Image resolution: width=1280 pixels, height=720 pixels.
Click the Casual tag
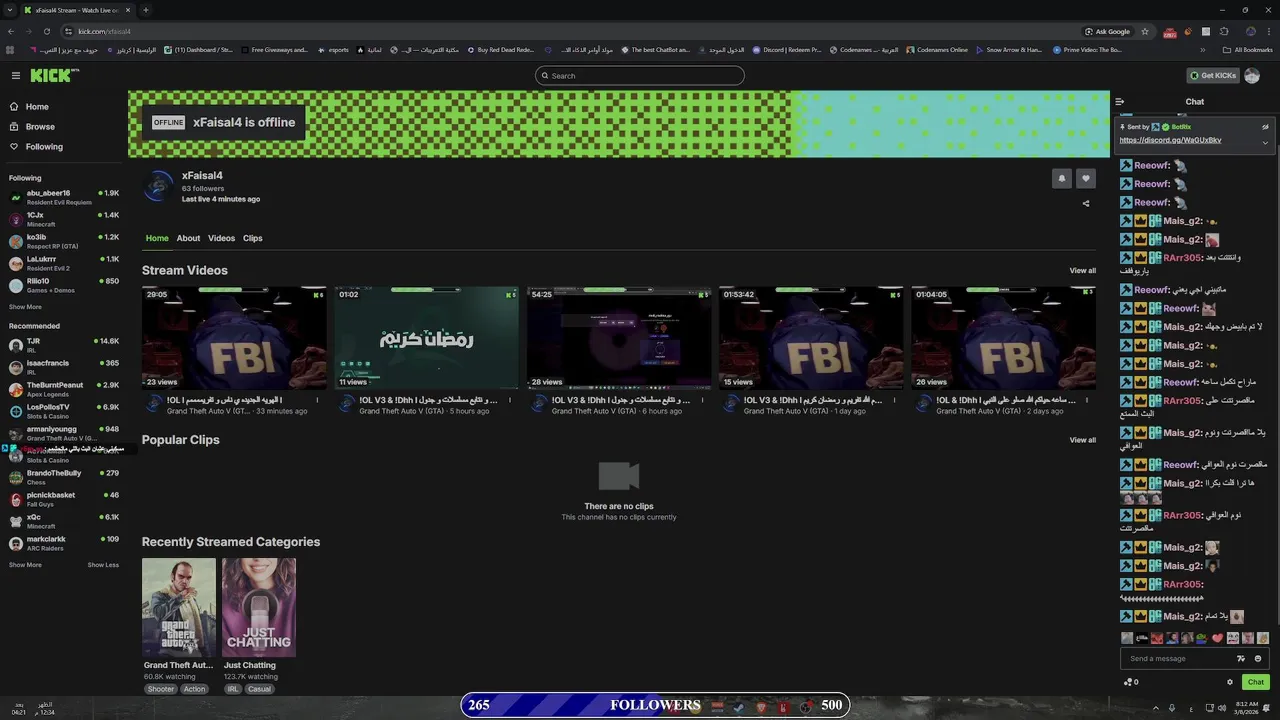pyautogui.click(x=259, y=689)
